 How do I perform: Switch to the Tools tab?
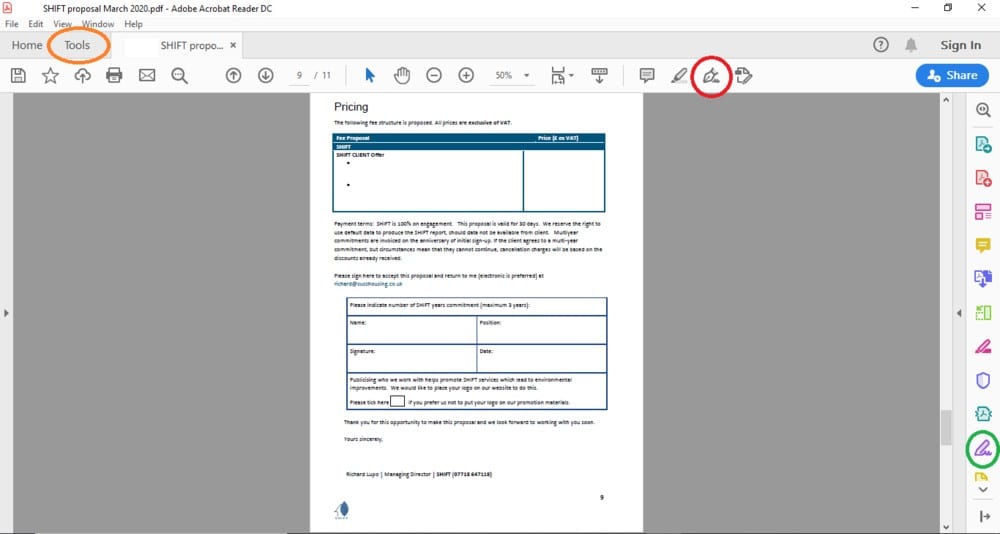pos(77,45)
